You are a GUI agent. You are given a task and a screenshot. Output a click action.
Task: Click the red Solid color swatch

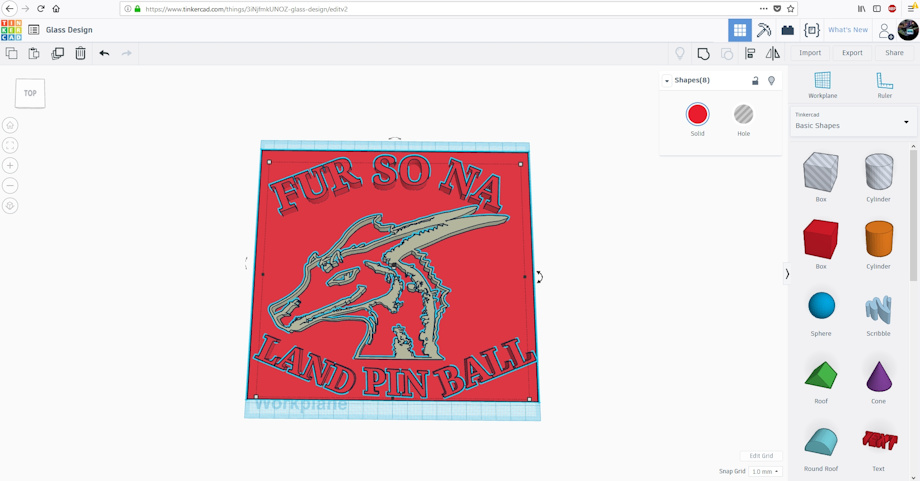point(697,114)
